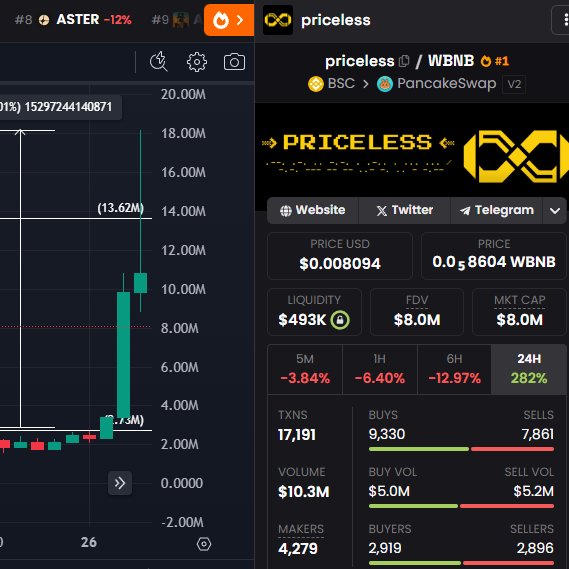
Task: Click the MAKERS 4,279 value
Action: (x=298, y=548)
